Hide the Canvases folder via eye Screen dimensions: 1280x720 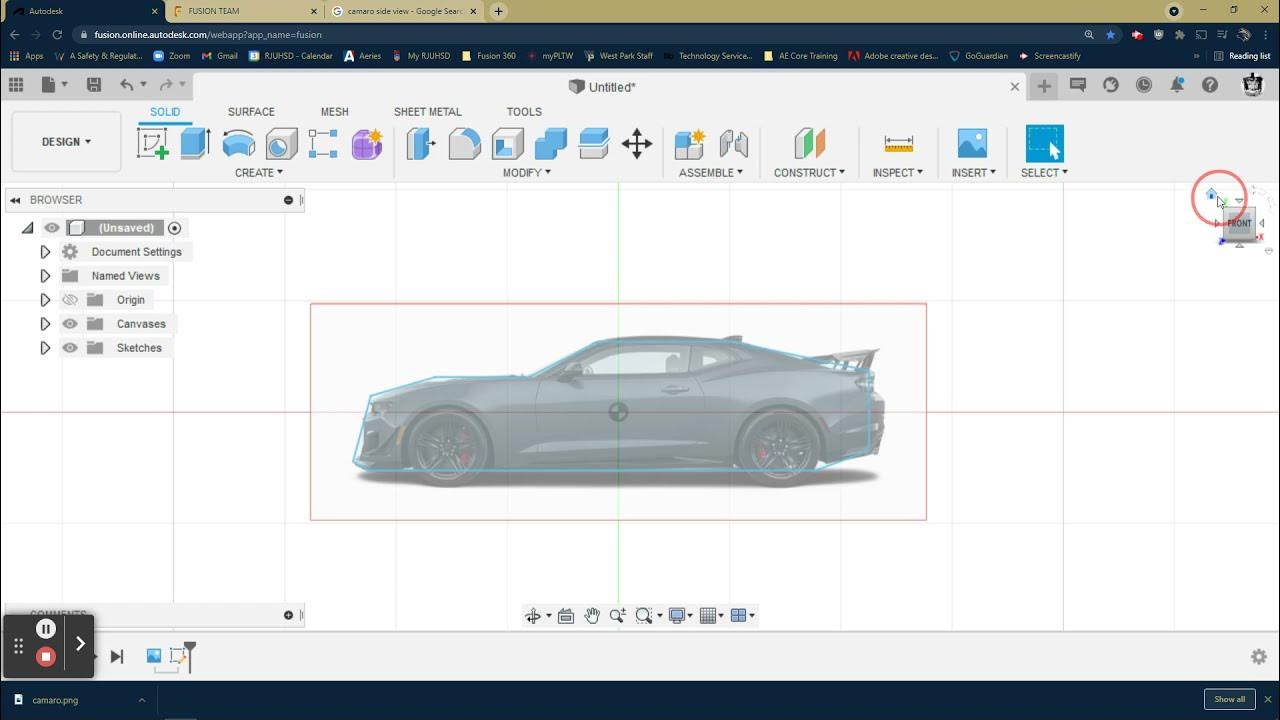pyautogui.click(x=70, y=324)
